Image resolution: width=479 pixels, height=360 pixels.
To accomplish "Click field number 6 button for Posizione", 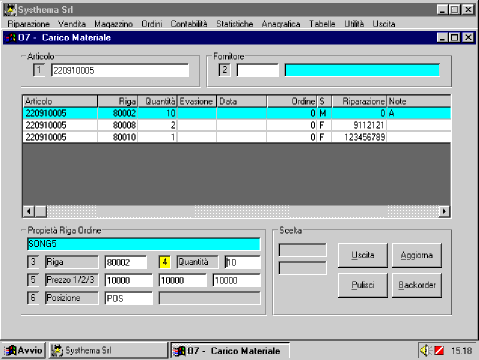I will pyautogui.click(x=33, y=298).
